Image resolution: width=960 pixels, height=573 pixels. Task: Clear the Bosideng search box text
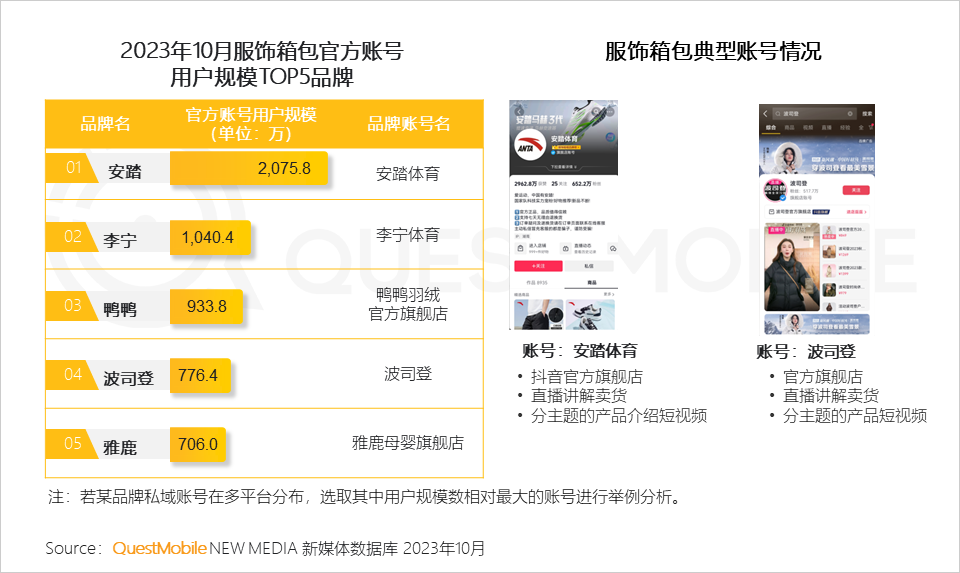(850, 114)
